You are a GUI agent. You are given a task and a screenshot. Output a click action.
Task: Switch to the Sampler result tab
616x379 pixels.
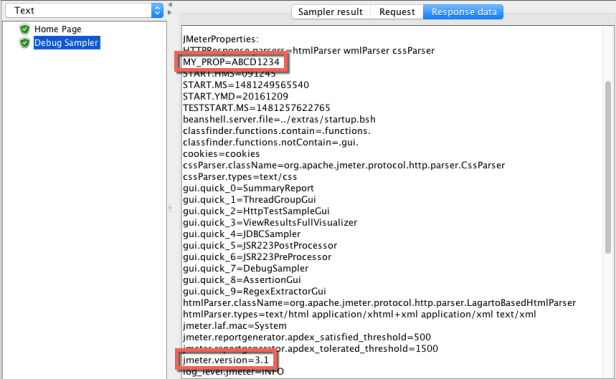[x=330, y=12]
